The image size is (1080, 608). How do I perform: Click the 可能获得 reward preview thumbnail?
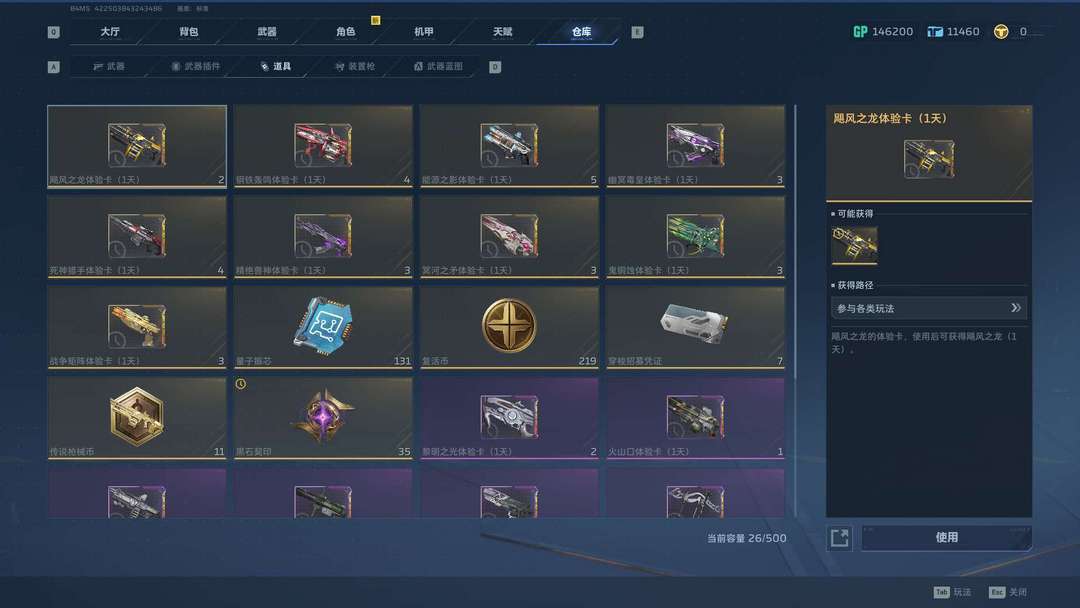(x=854, y=245)
